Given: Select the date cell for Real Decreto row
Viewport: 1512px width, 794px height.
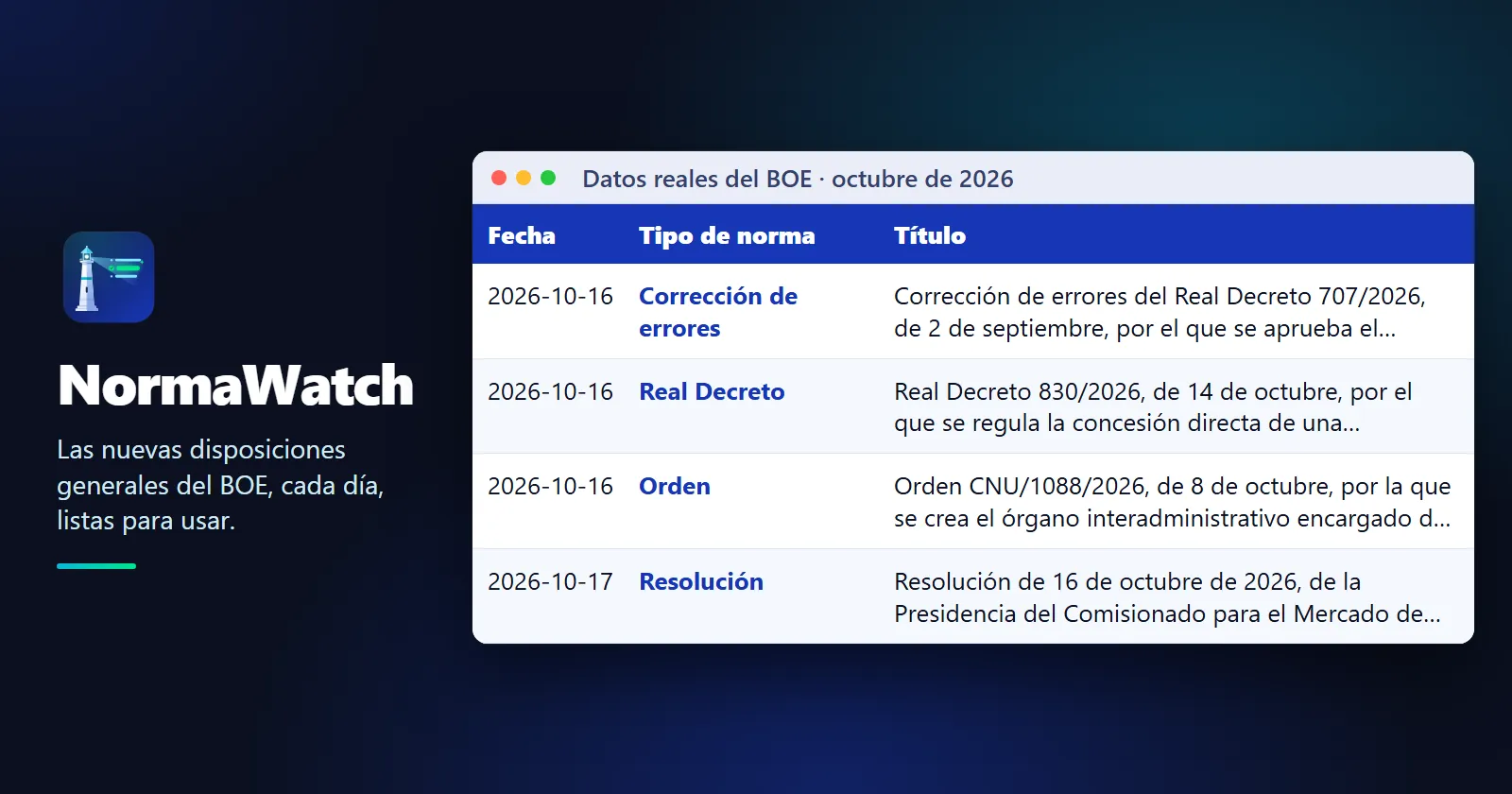Looking at the screenshot, I should click(x=550, y=391).
